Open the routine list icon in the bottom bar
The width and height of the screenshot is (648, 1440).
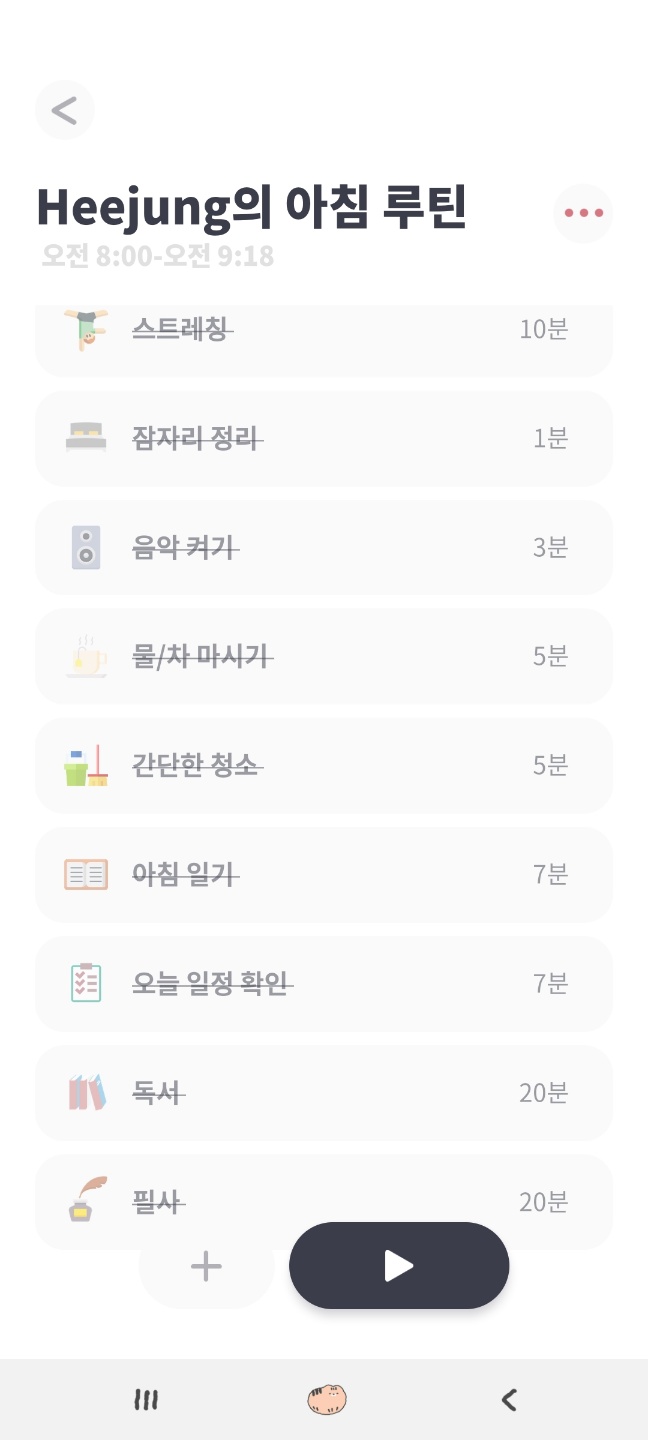click(145, 1400)
